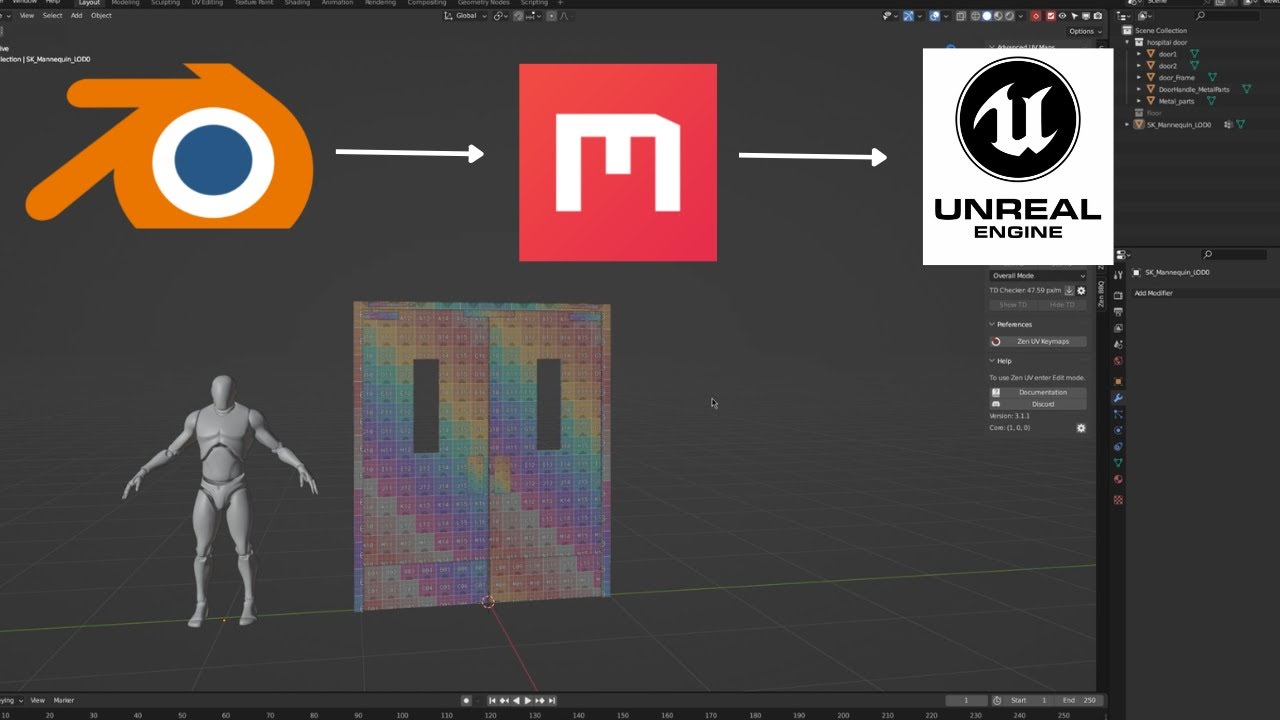The width and height of the screenshot is (1280, 720).
Task: Toggle the auto keying record button
Action: pos(466,701)
